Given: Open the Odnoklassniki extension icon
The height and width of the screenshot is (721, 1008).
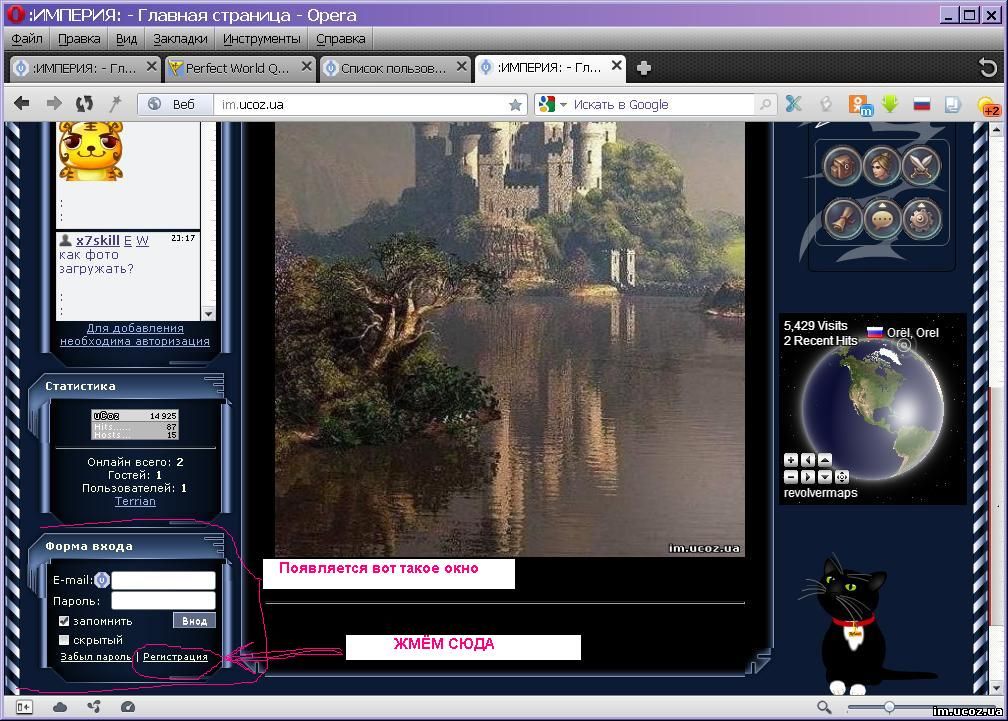Looking at the screenshot, I should point(860,105).
